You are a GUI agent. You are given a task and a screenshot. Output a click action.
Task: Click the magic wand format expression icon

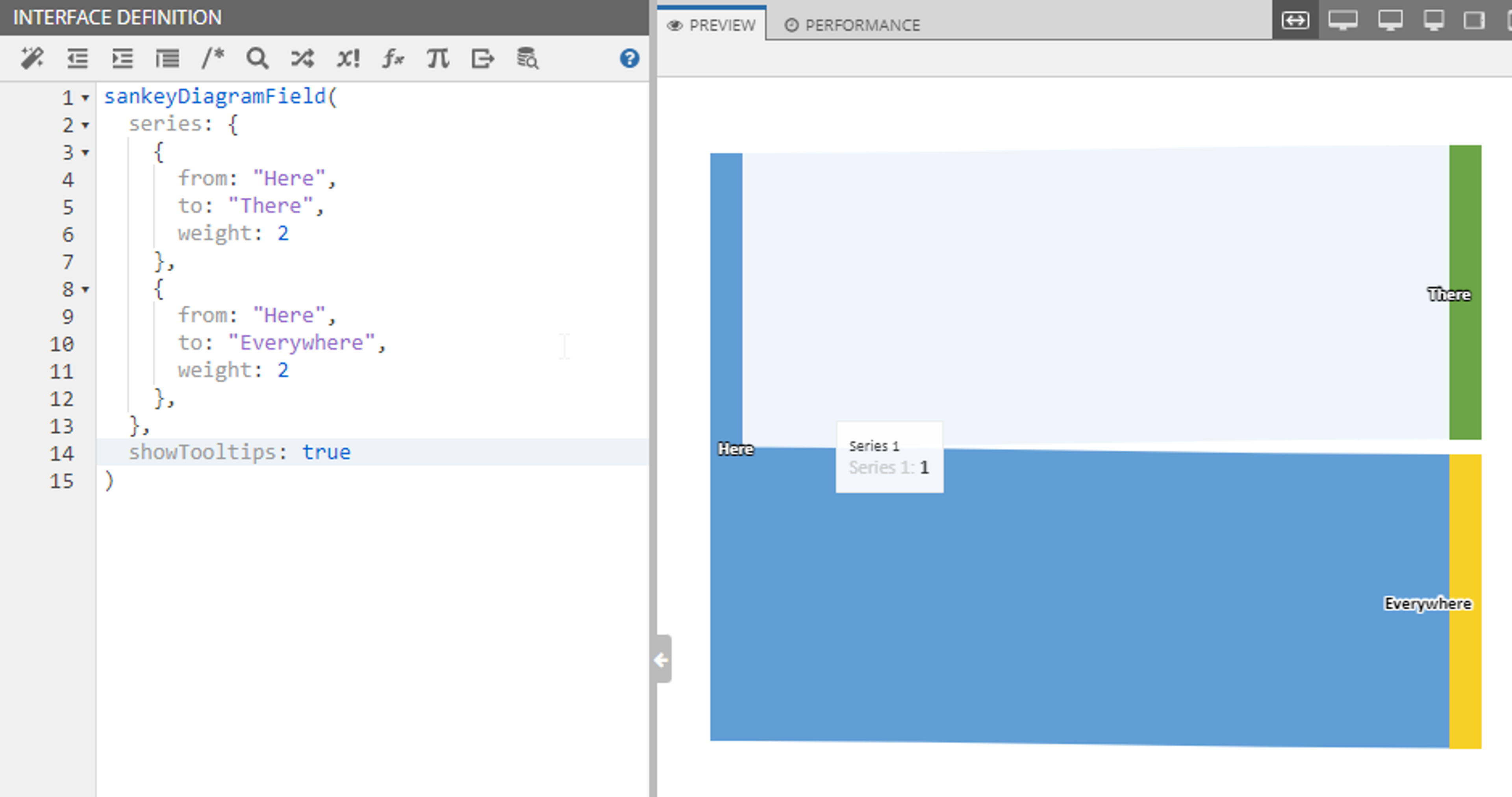32,58
